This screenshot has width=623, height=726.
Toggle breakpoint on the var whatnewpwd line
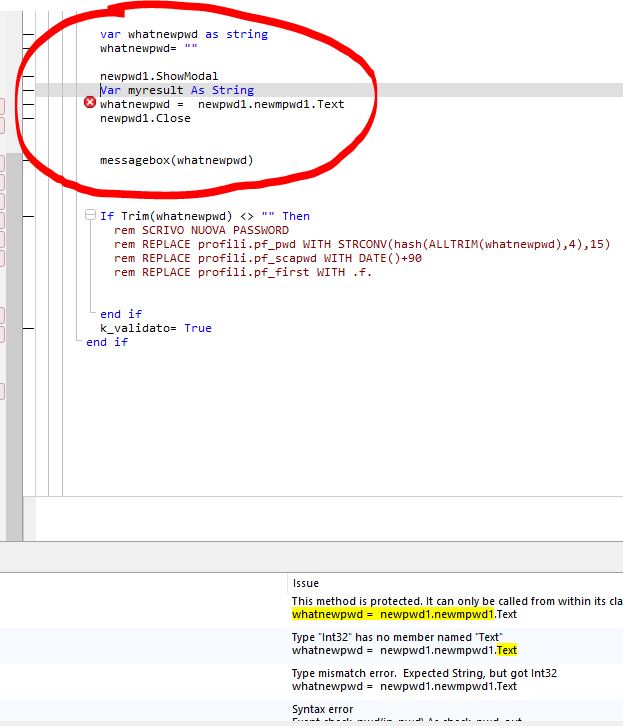pyautogui.click(x=27, y=34)
